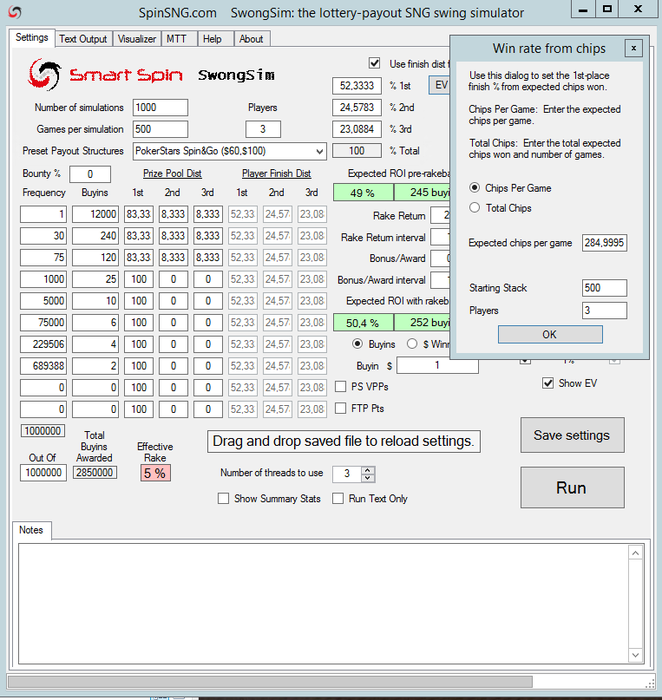Select the Chips Per Game radio button
The height and width of the screenshot is (700, 662).
point(475,188)
